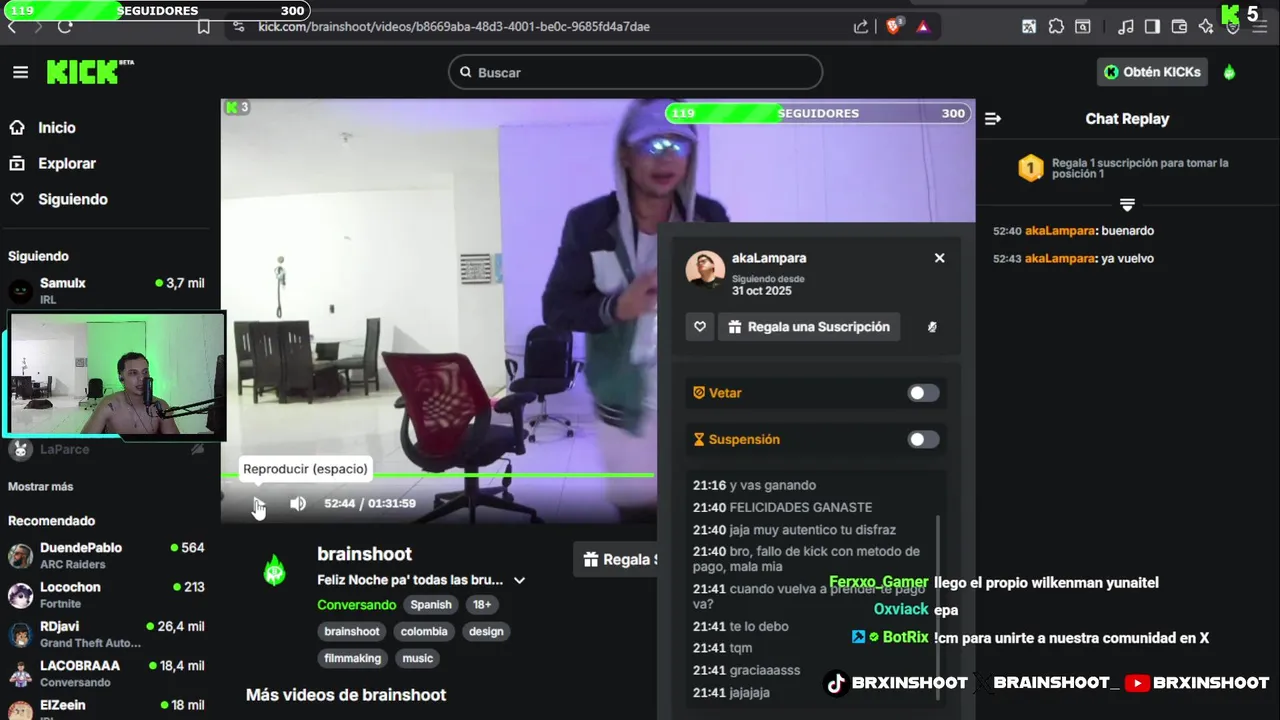Go to Siguiendo page
The image size is (1280, 720).
pyautogui.click(x=73, y=199)
